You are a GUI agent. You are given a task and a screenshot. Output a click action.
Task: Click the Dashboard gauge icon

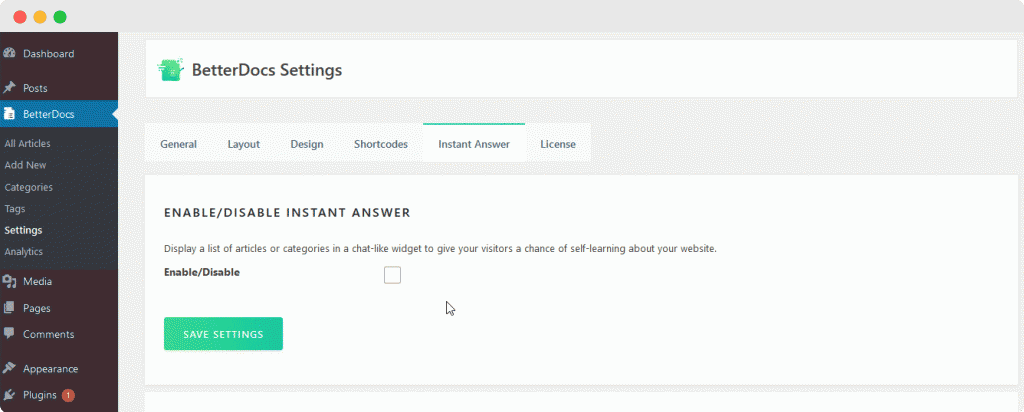click(8, 54)
